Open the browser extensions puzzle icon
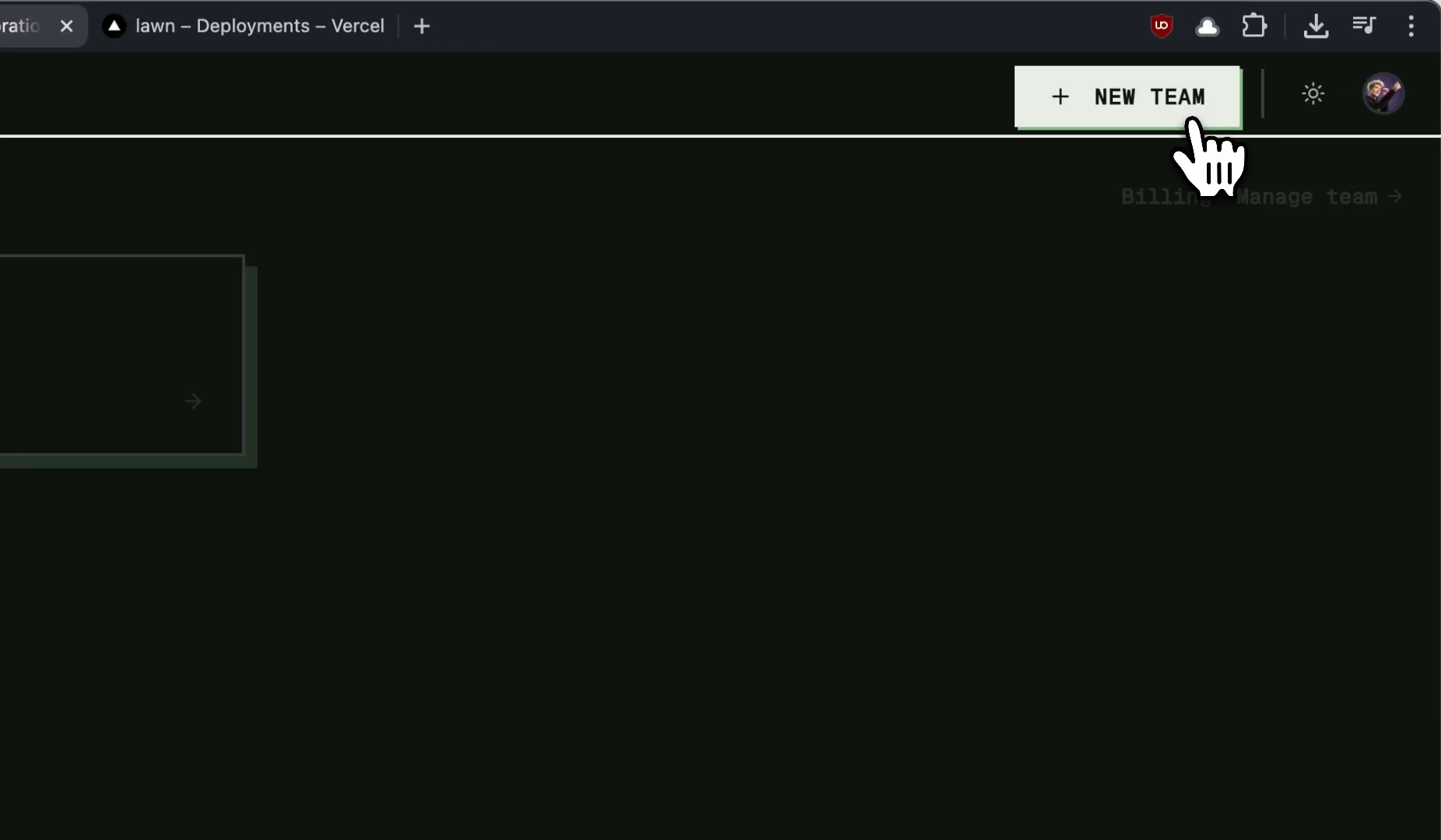 [1254, 25]
